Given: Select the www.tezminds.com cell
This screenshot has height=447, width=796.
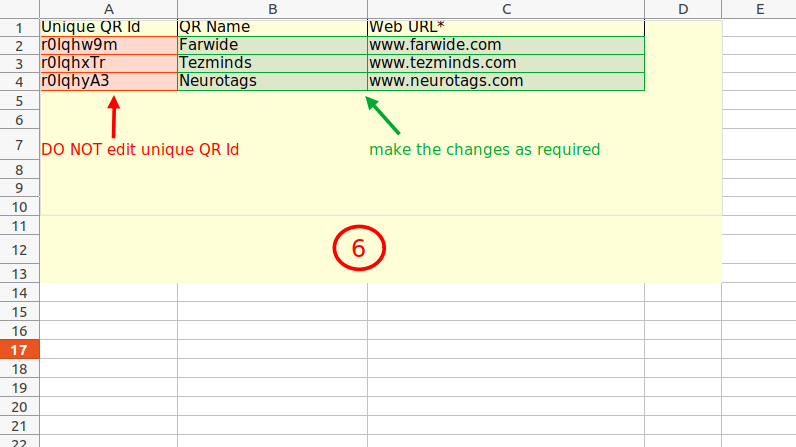Looking at the screenshot, I should pos(506,63).
